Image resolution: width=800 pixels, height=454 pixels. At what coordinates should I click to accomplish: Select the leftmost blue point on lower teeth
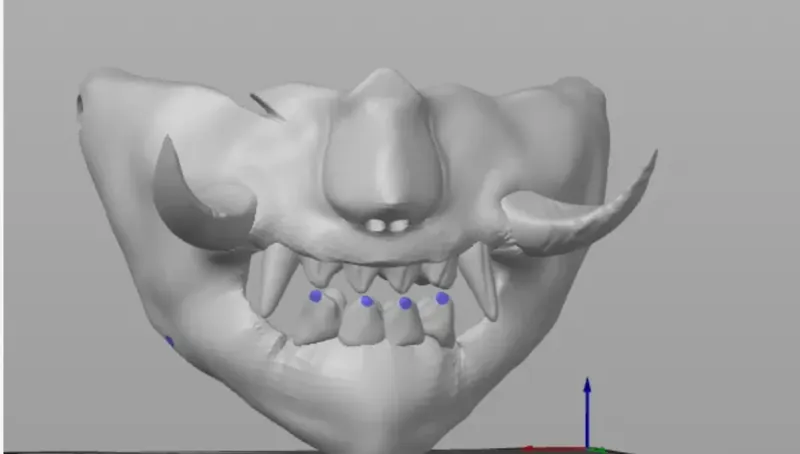point(315,296)
